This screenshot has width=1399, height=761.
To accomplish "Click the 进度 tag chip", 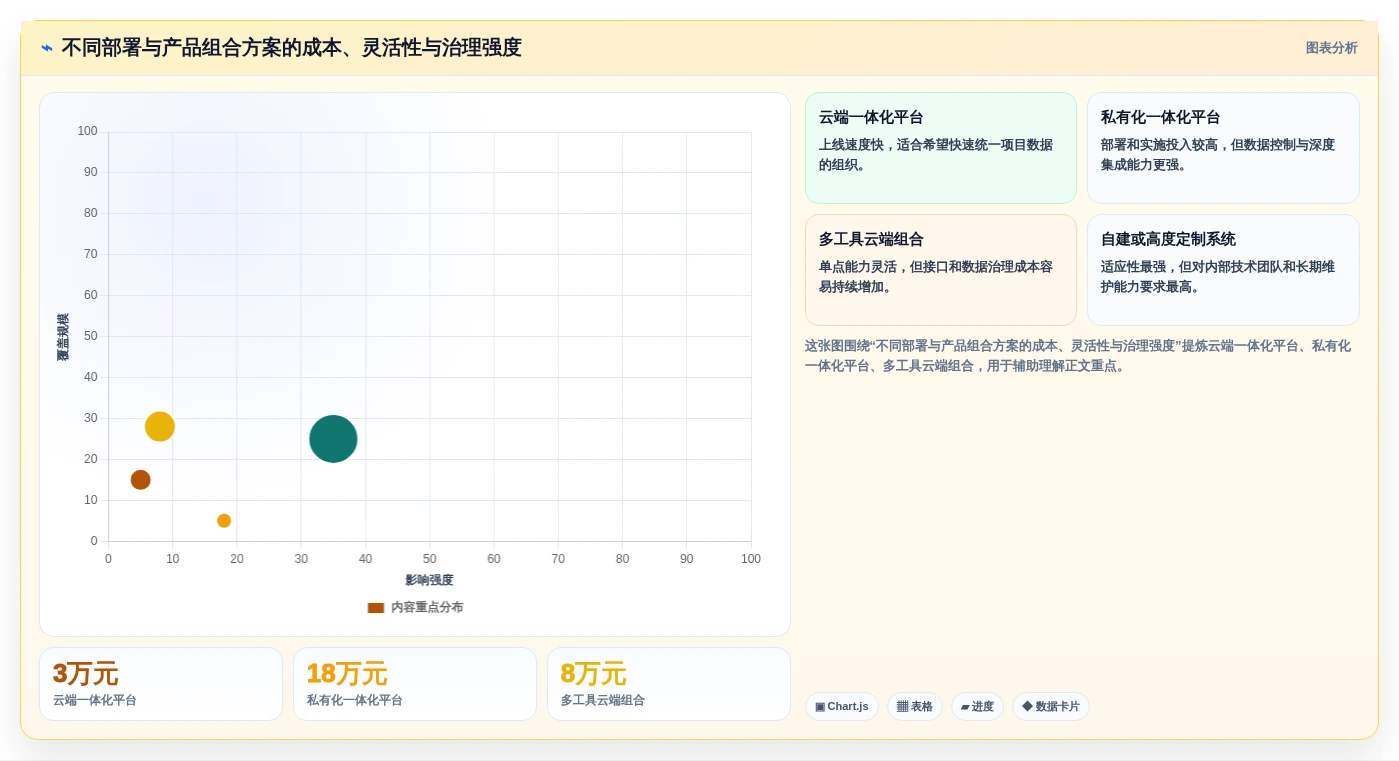I will [x=977, y=707].
